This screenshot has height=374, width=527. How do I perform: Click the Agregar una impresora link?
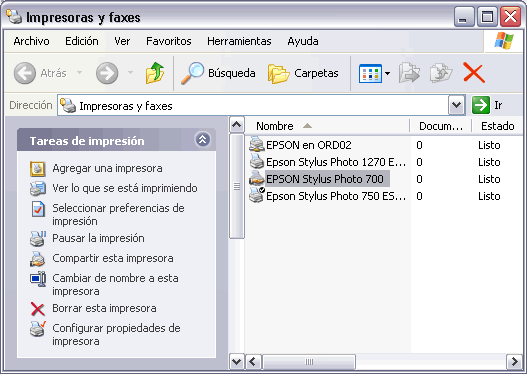tap(107, 168)
